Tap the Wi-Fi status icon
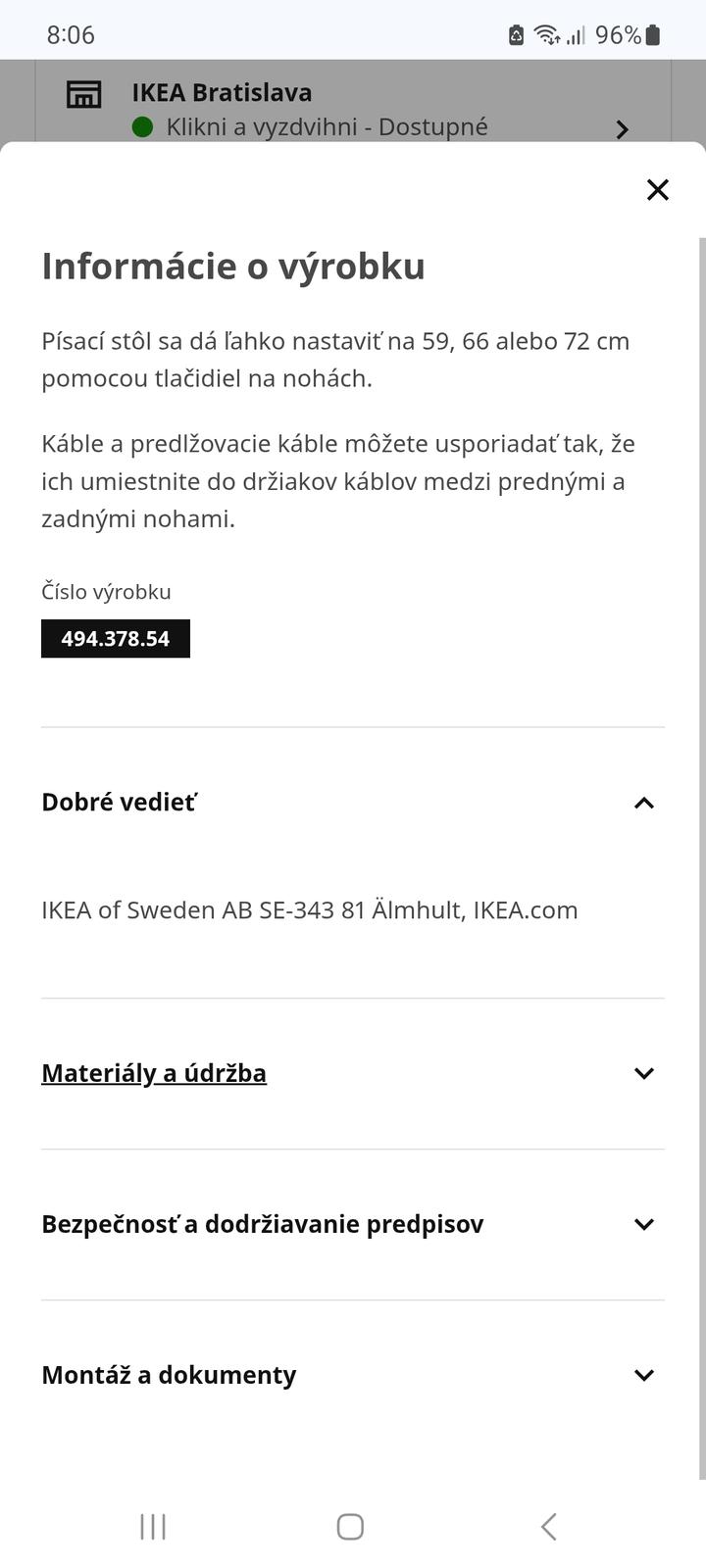 click(546, 35)
